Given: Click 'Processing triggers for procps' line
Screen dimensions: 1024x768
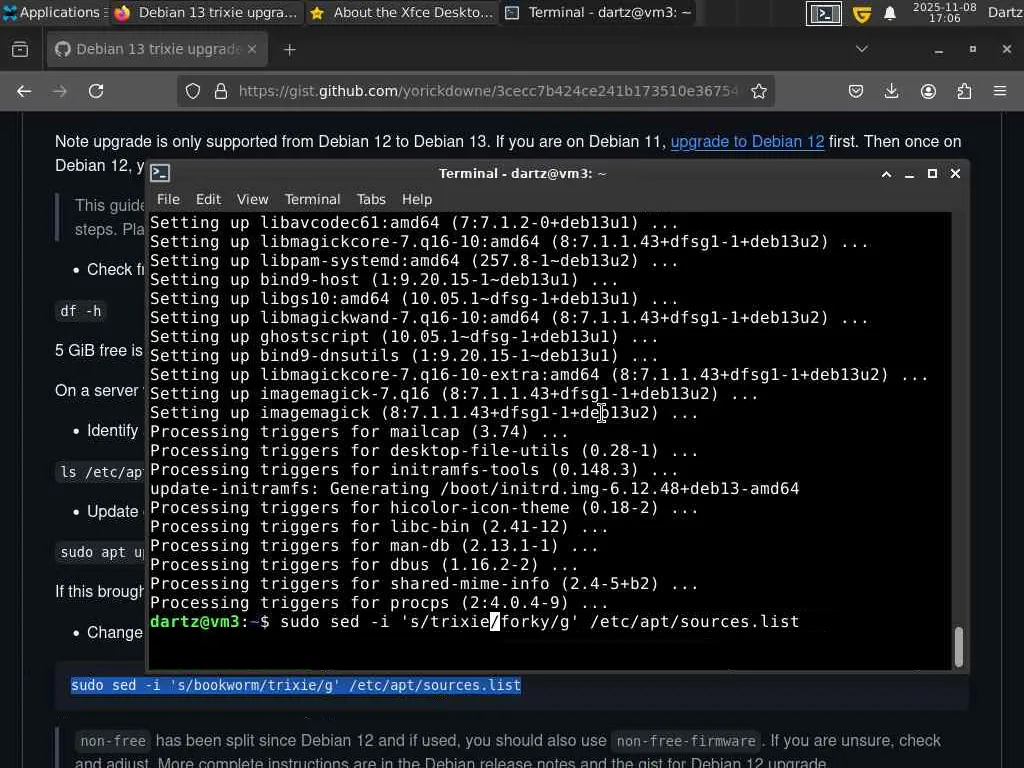Looking at the screenshot, I should tap(379, 603).
